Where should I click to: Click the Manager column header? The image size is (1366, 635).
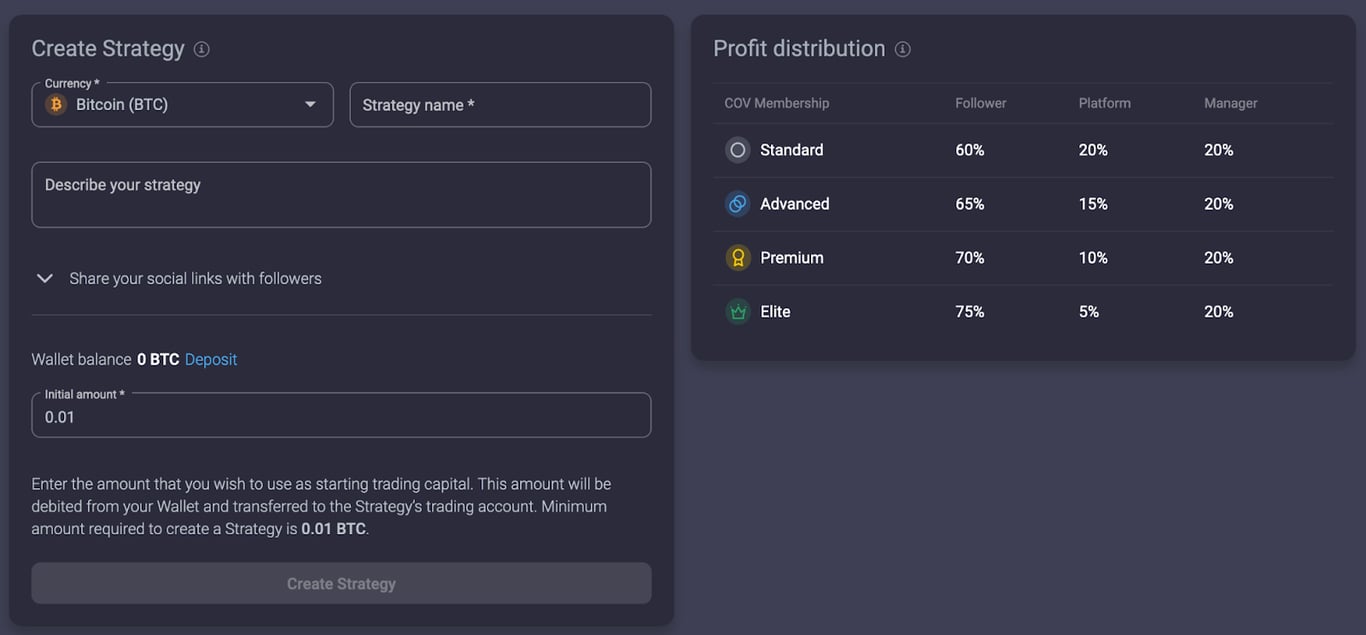pyautogui.click(x=1230, y=102)
